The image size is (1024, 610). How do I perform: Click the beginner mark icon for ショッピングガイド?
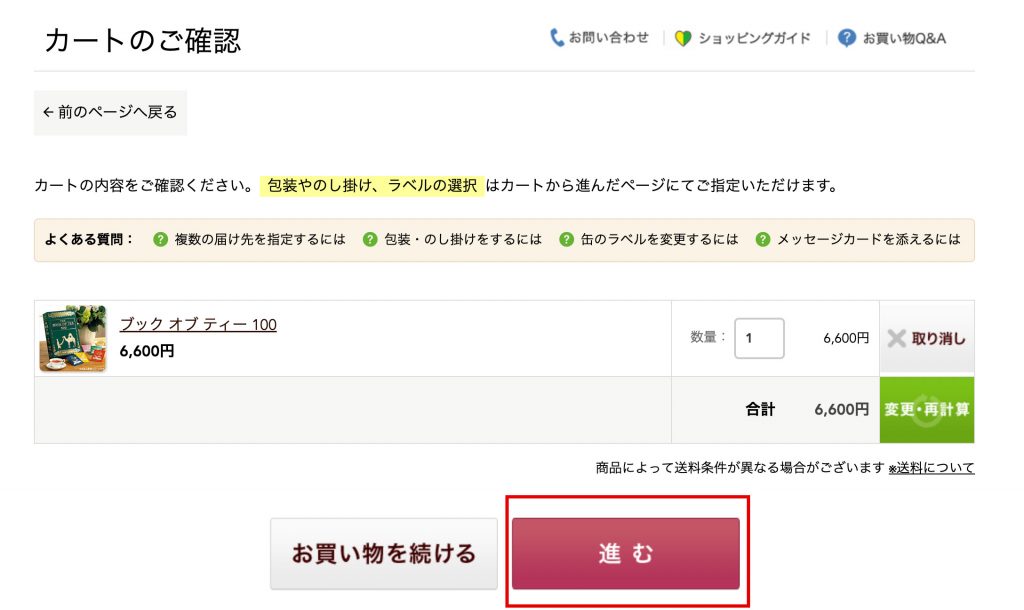tap(683, 38)
